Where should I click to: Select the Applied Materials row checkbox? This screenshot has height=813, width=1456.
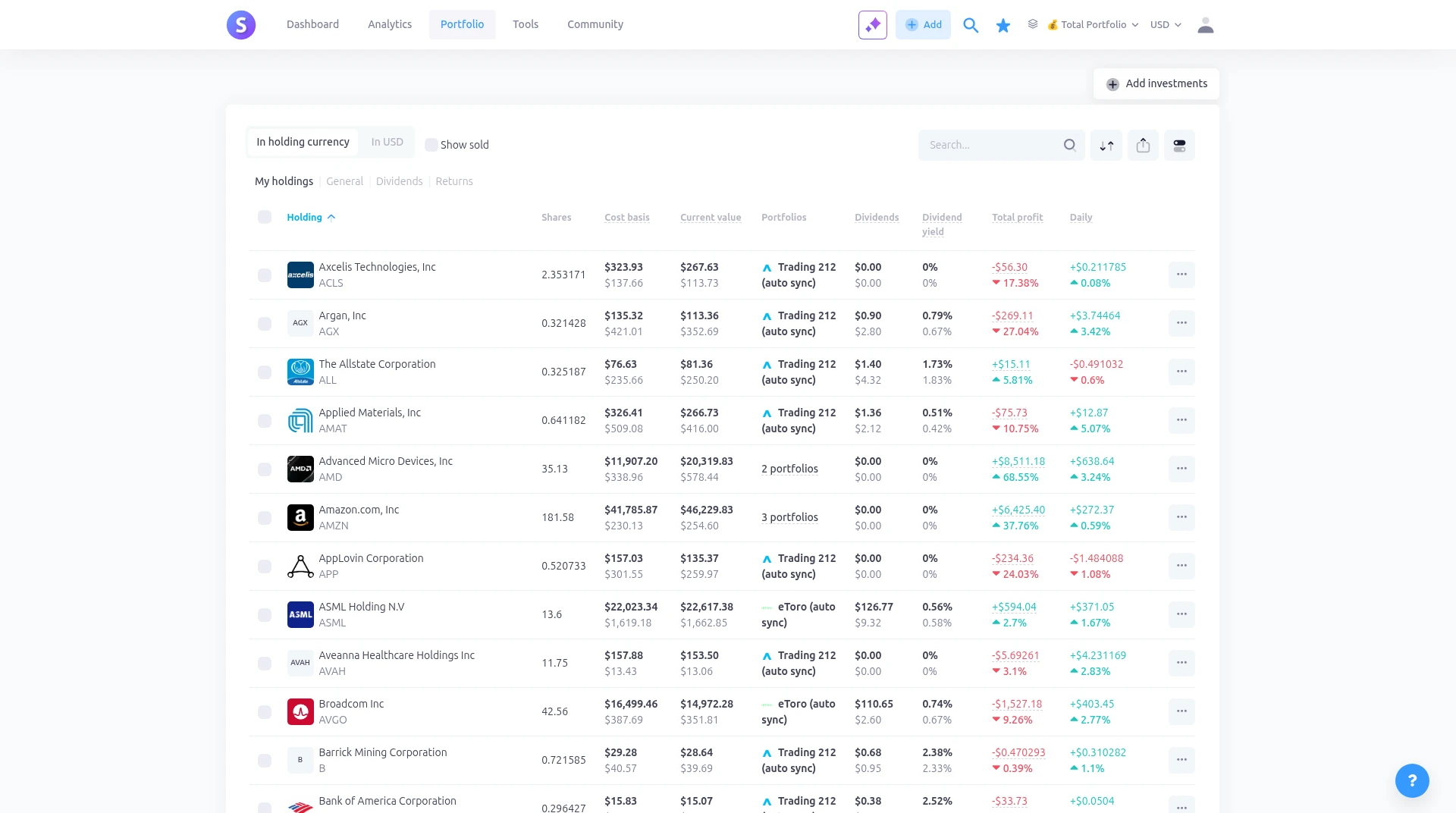point(264,420)
